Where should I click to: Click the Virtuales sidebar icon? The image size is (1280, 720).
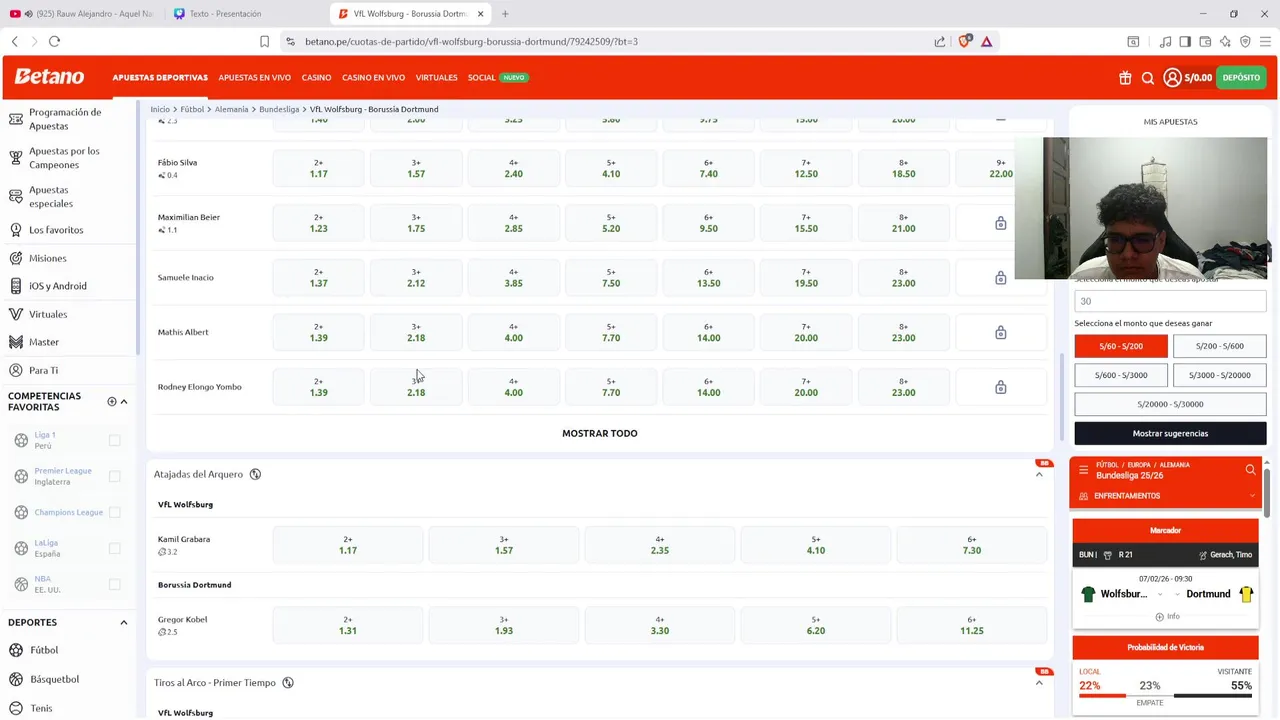pyautogui.click(x=15, y=314)
